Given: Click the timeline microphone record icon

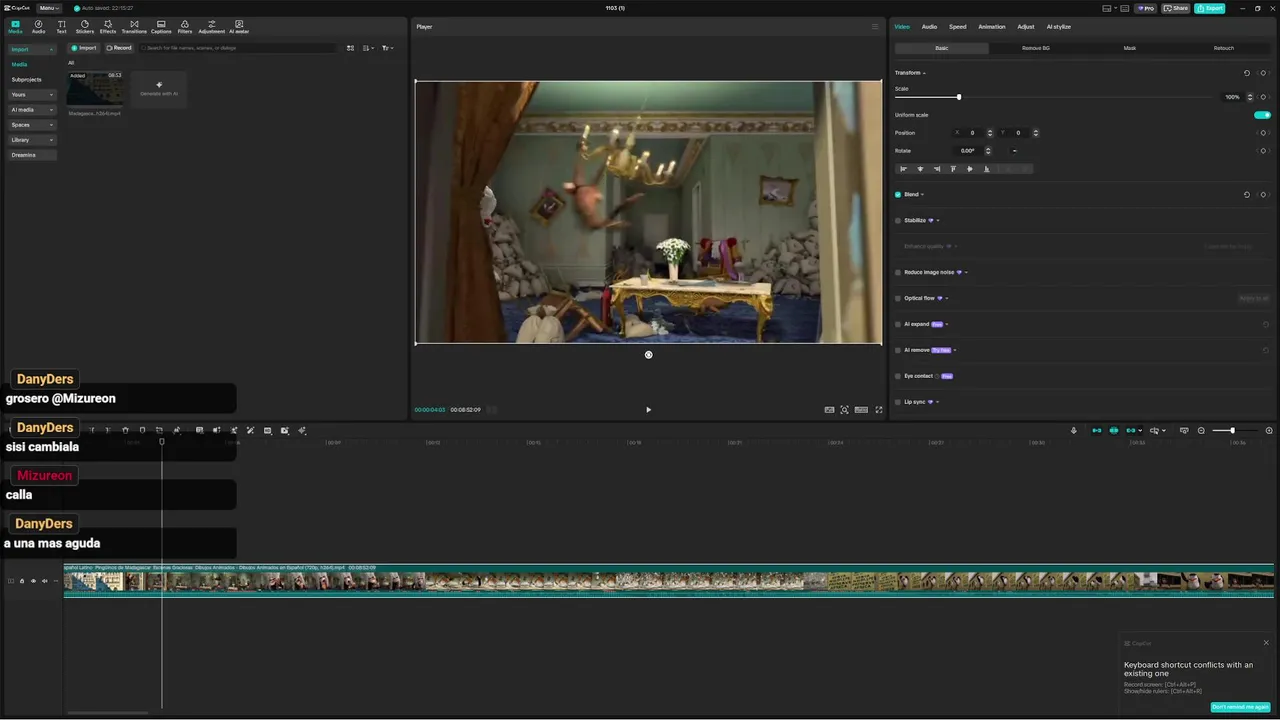Looking at the screenshot, I should click(1074, 431).
